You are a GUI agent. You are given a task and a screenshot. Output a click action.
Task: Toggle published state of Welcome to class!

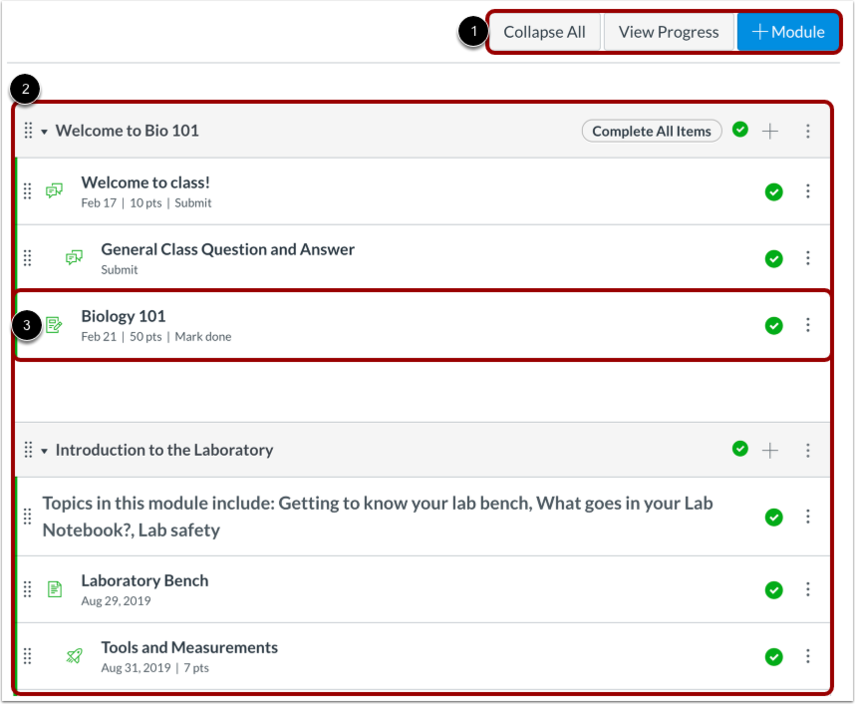pyautogui.click(x=774, y=192)
